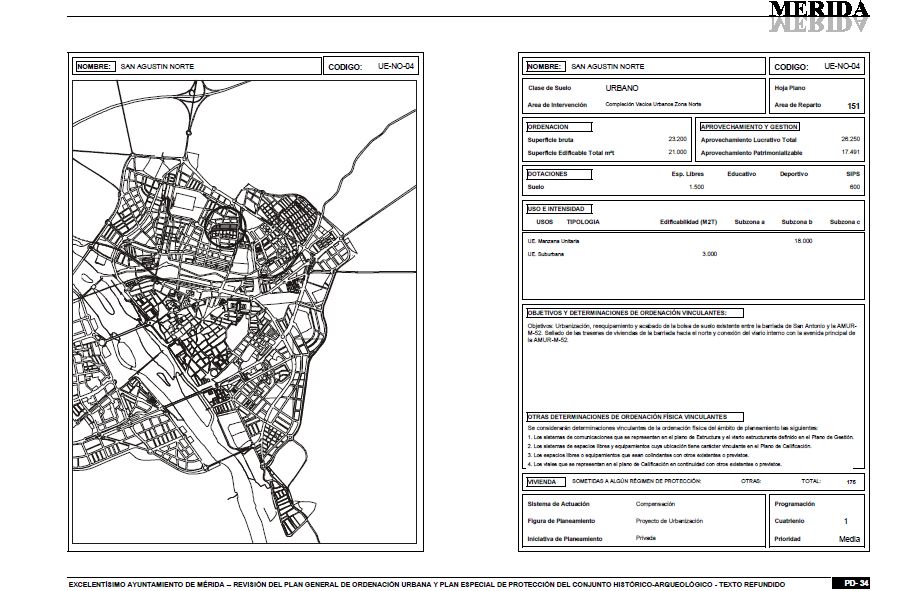Click the URBANO soil class value
The width and height of the screenshot is (898, 591).
[x=622, y=88]
